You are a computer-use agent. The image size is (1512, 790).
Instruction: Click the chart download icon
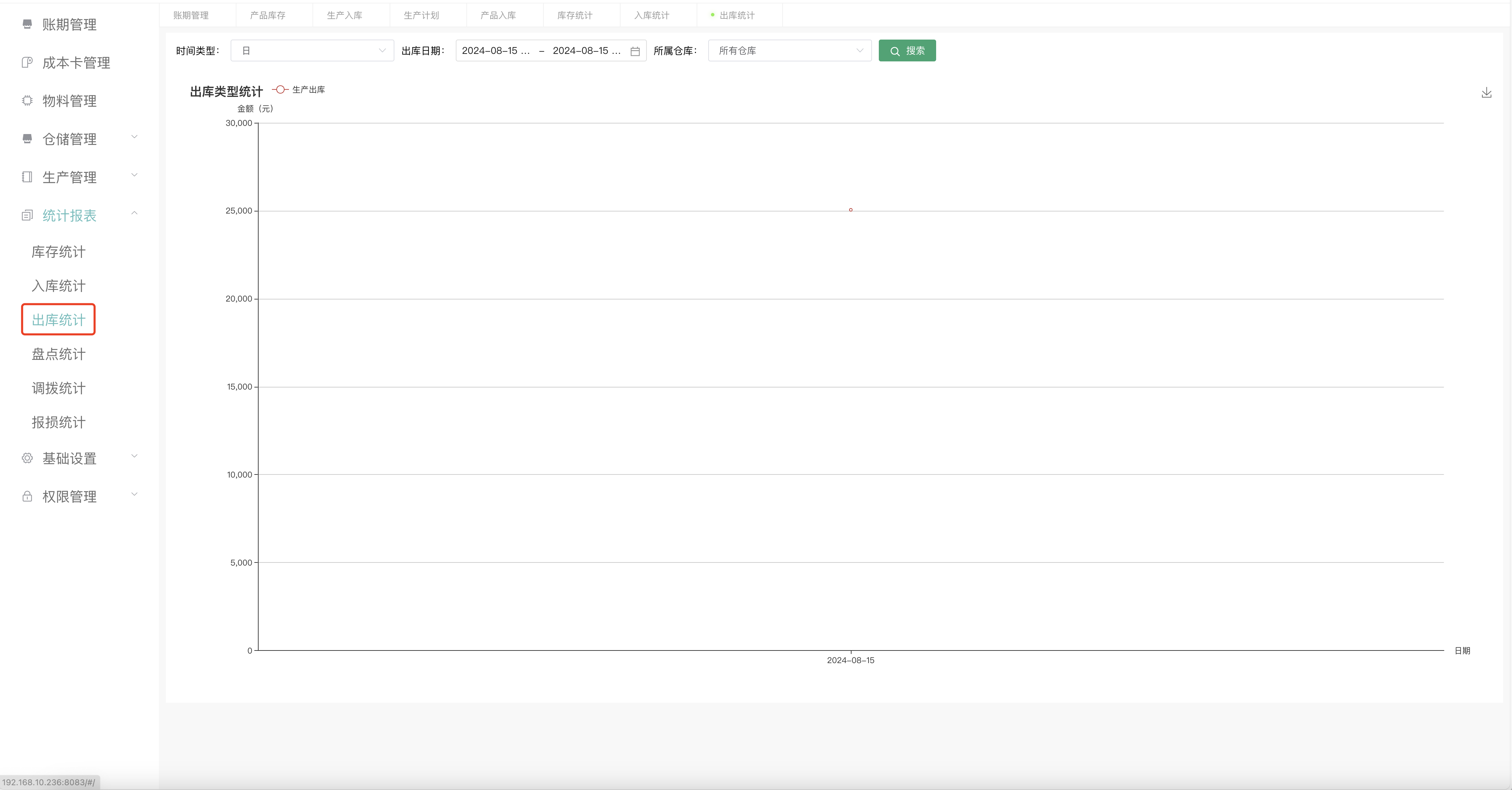point(1486,93)
